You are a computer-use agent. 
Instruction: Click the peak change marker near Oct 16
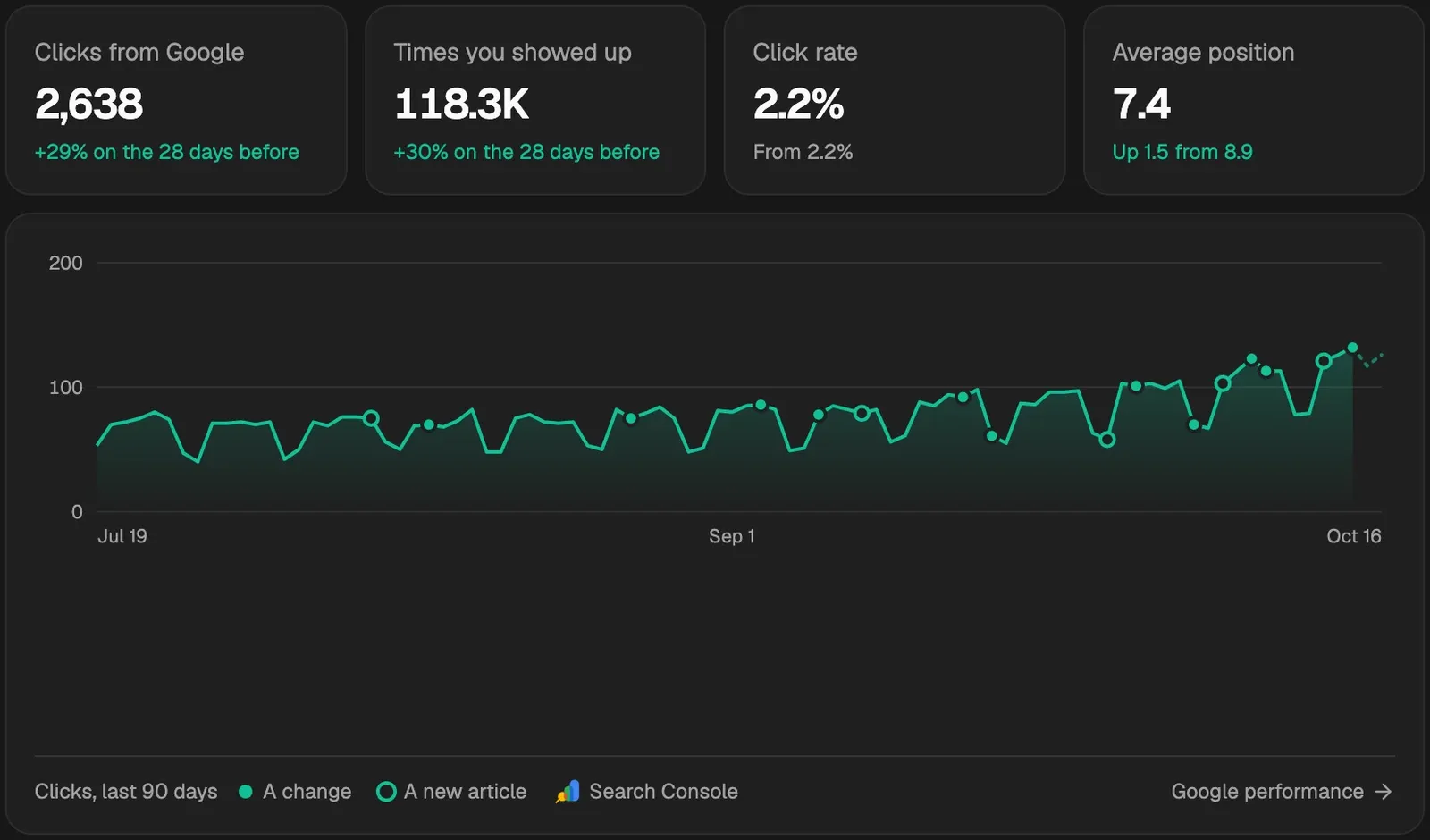pyautogui.click(x=1352, y=348)
